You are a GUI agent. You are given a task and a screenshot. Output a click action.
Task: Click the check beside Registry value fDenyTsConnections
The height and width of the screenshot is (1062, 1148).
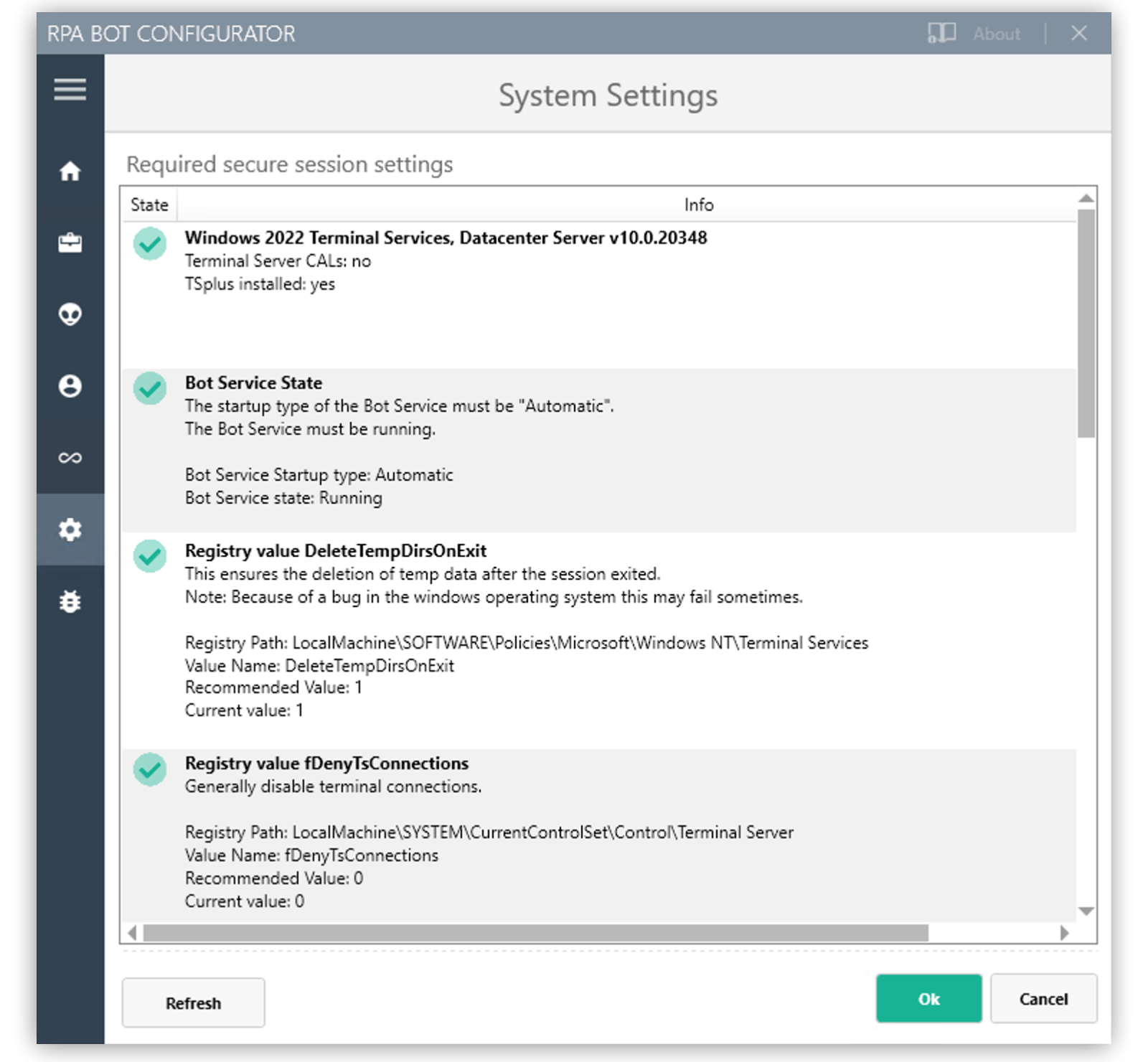(150, 769)
